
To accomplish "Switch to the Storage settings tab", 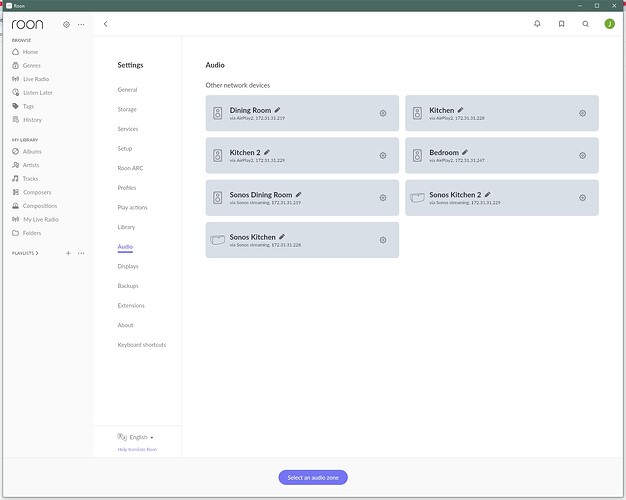I will pyautogui.click(x=127, y=109).
